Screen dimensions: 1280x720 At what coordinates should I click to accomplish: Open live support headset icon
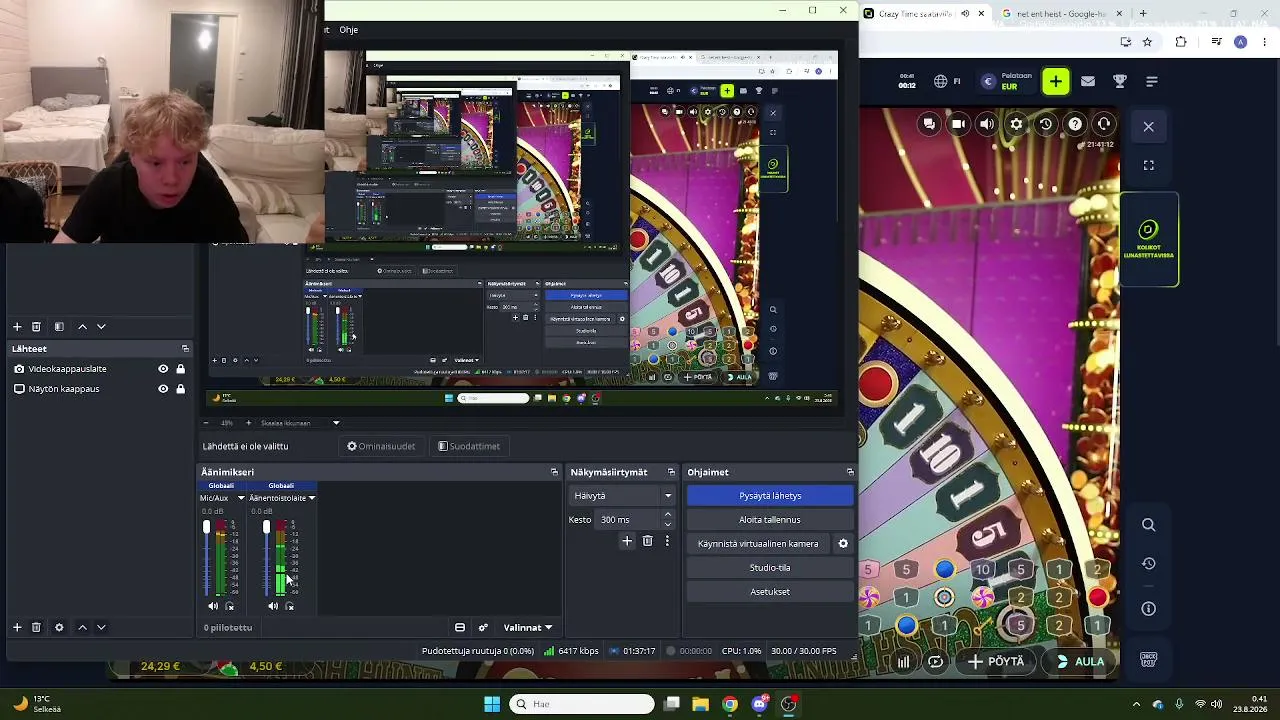coord(1104,124)
